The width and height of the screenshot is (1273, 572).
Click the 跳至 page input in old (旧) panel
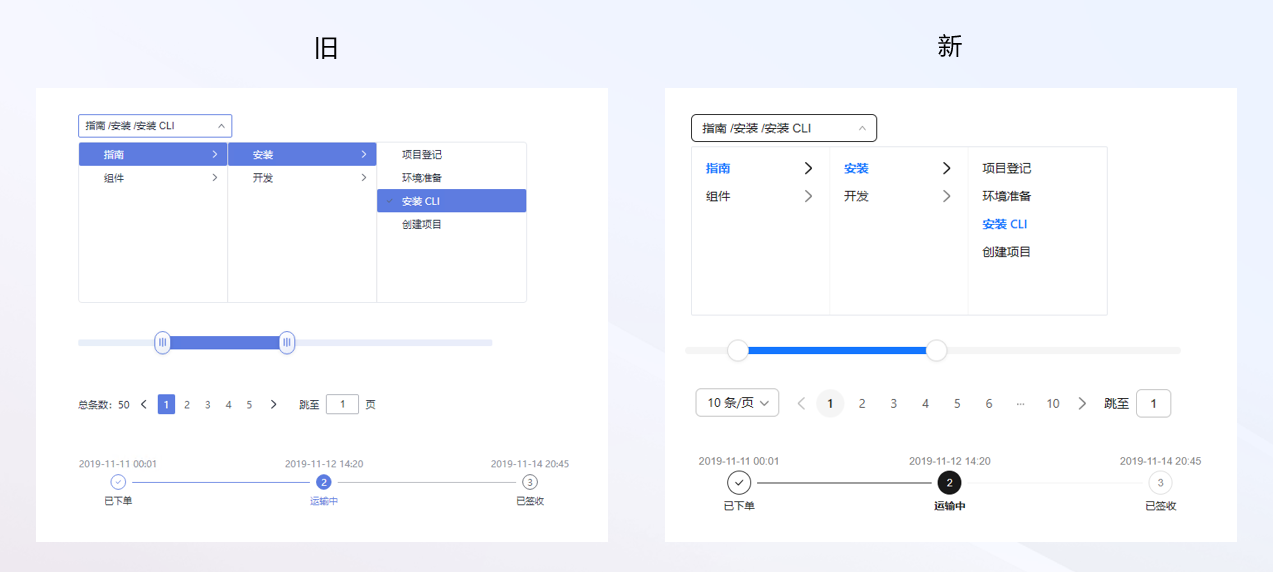342,405
